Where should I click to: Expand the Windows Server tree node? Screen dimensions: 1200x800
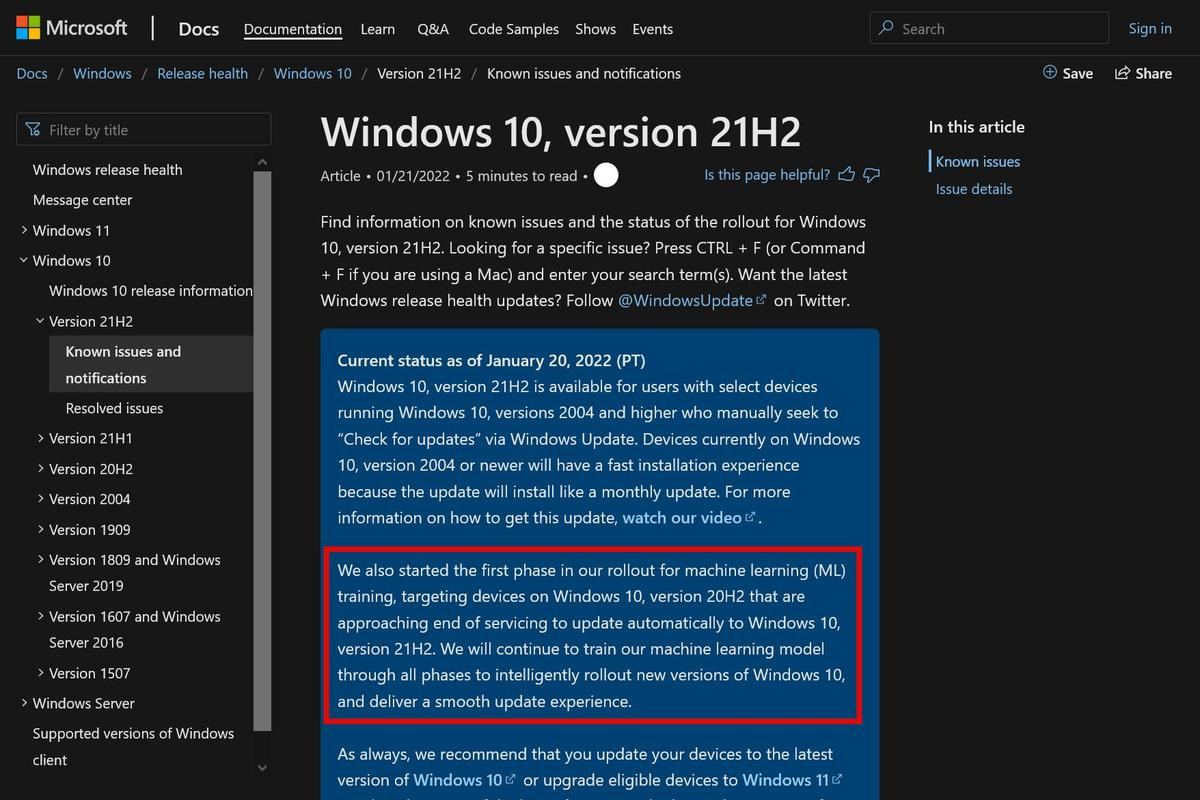(x=24, y=703)
